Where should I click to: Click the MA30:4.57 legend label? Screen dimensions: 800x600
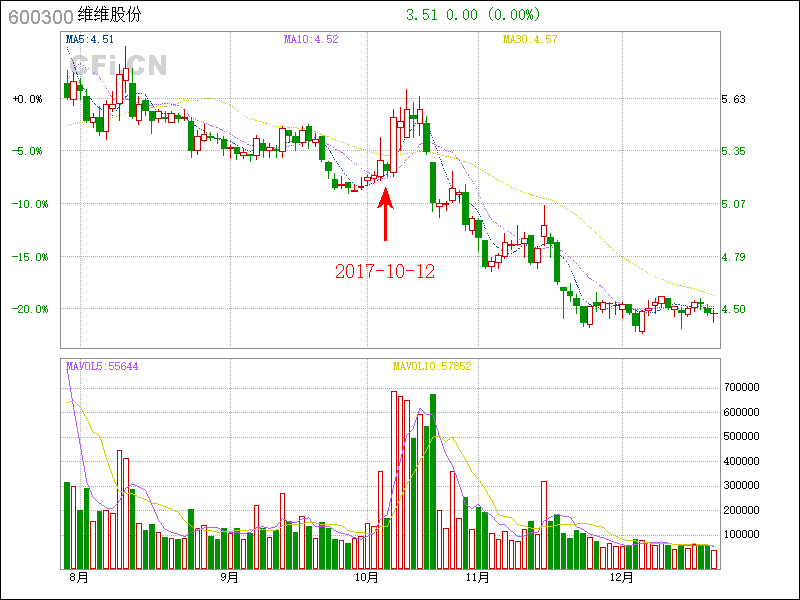[x=529, y=40]
